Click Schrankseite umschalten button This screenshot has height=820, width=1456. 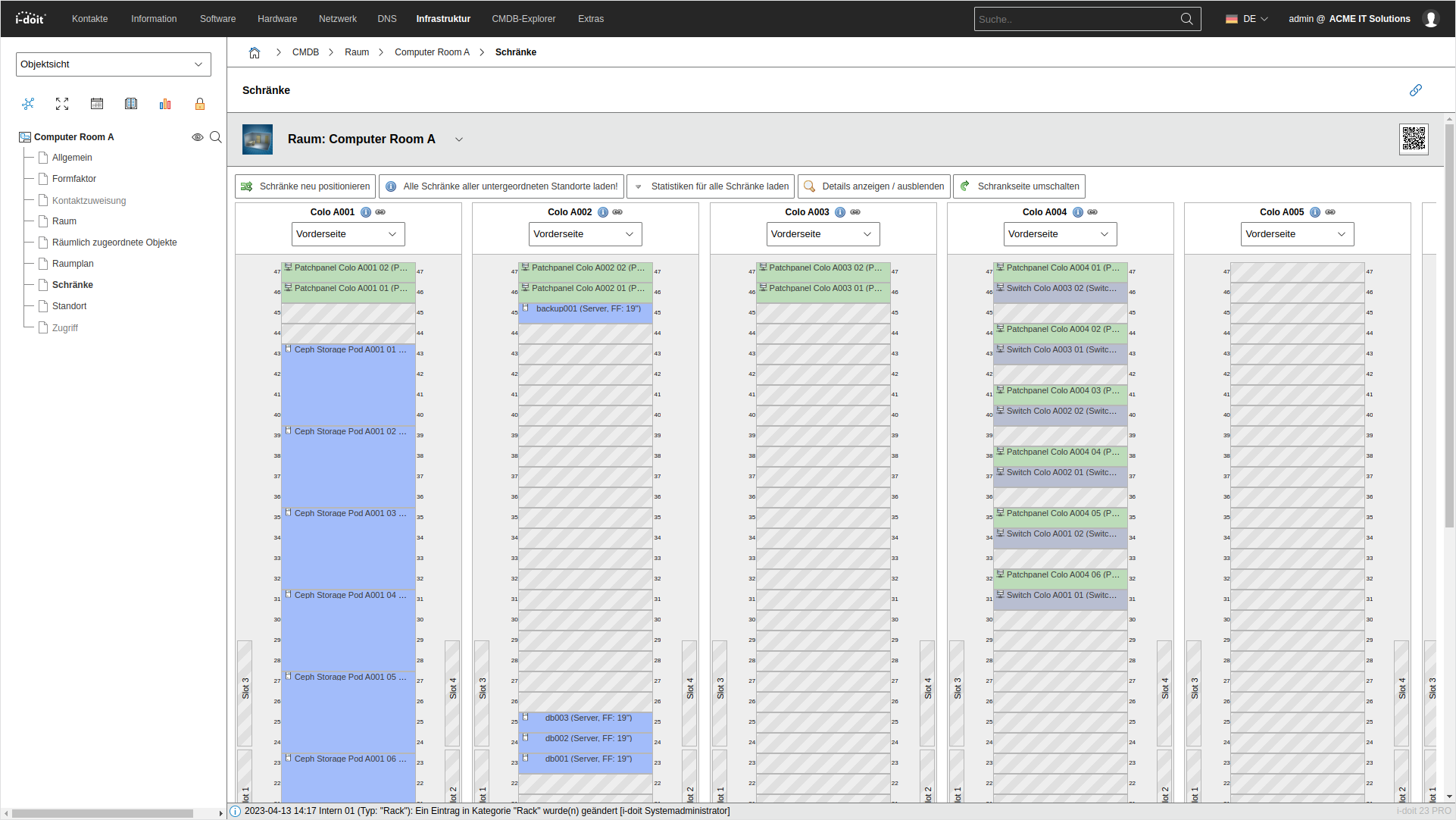coord(1019,186)
